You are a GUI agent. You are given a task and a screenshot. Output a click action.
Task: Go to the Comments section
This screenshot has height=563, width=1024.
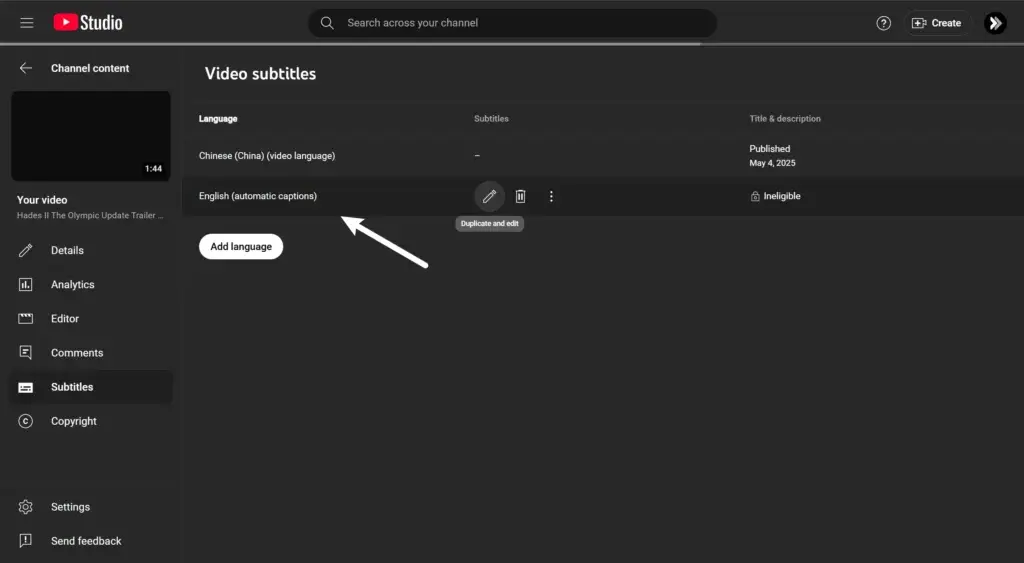pyautogui.click(x=77, y=352)
